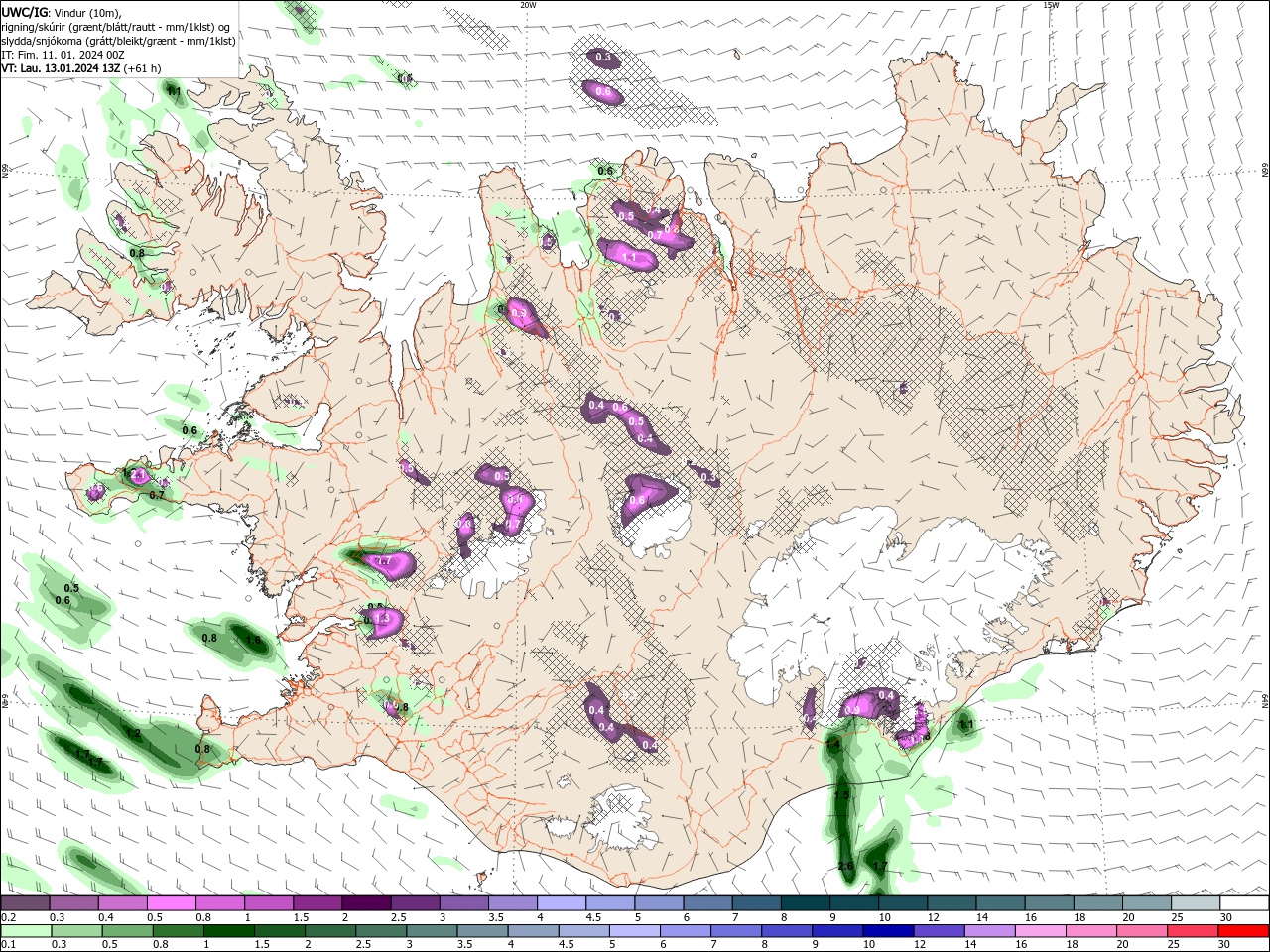
Task: Pick the pale green rain swatch between 0.1 and 0.3
Action: click(25, 931)
